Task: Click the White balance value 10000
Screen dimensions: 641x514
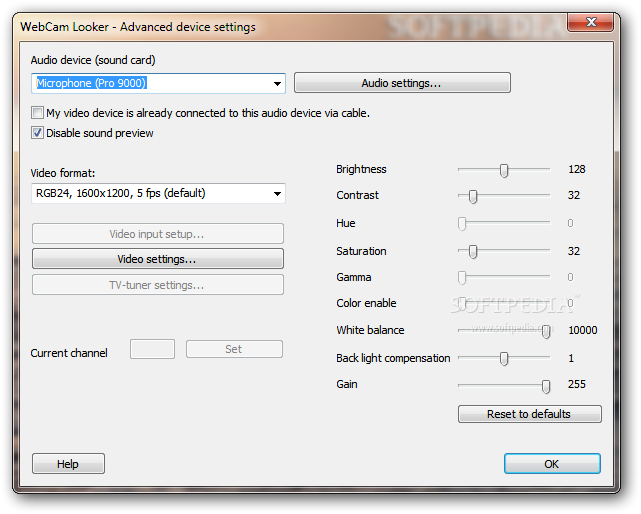Action: [583, 330]
